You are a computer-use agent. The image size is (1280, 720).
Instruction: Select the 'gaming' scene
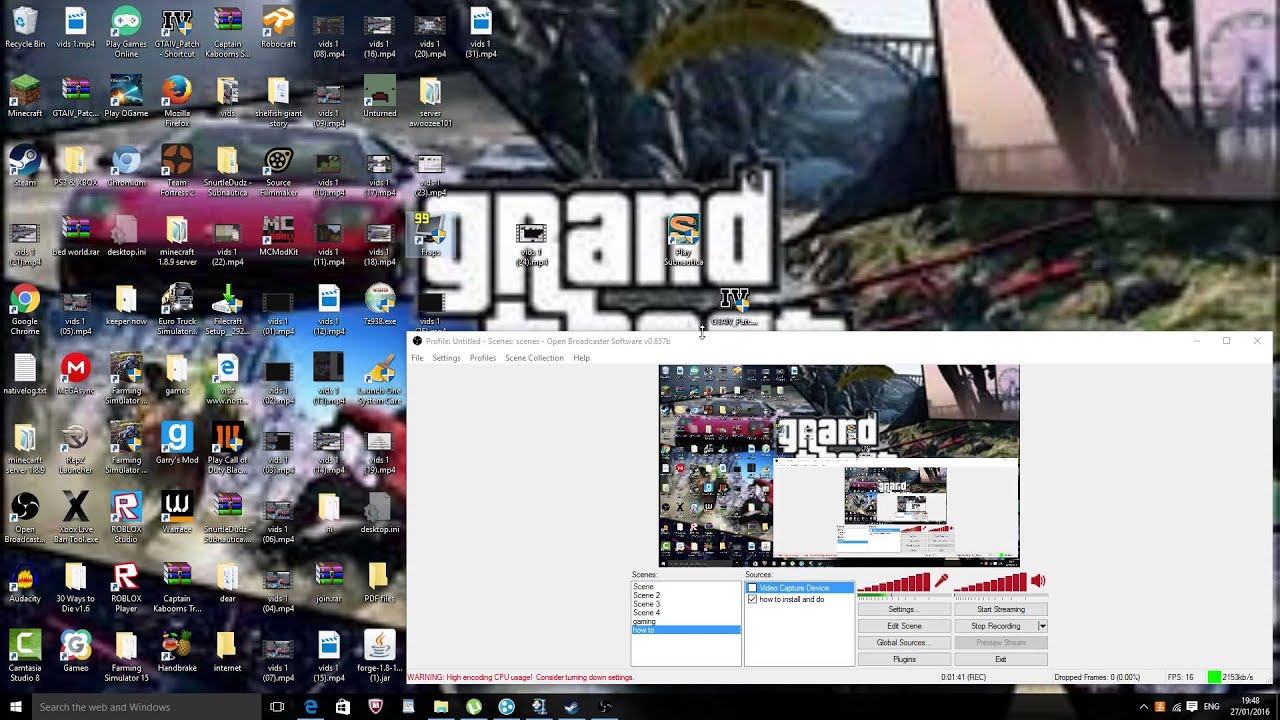coord(686,621)
